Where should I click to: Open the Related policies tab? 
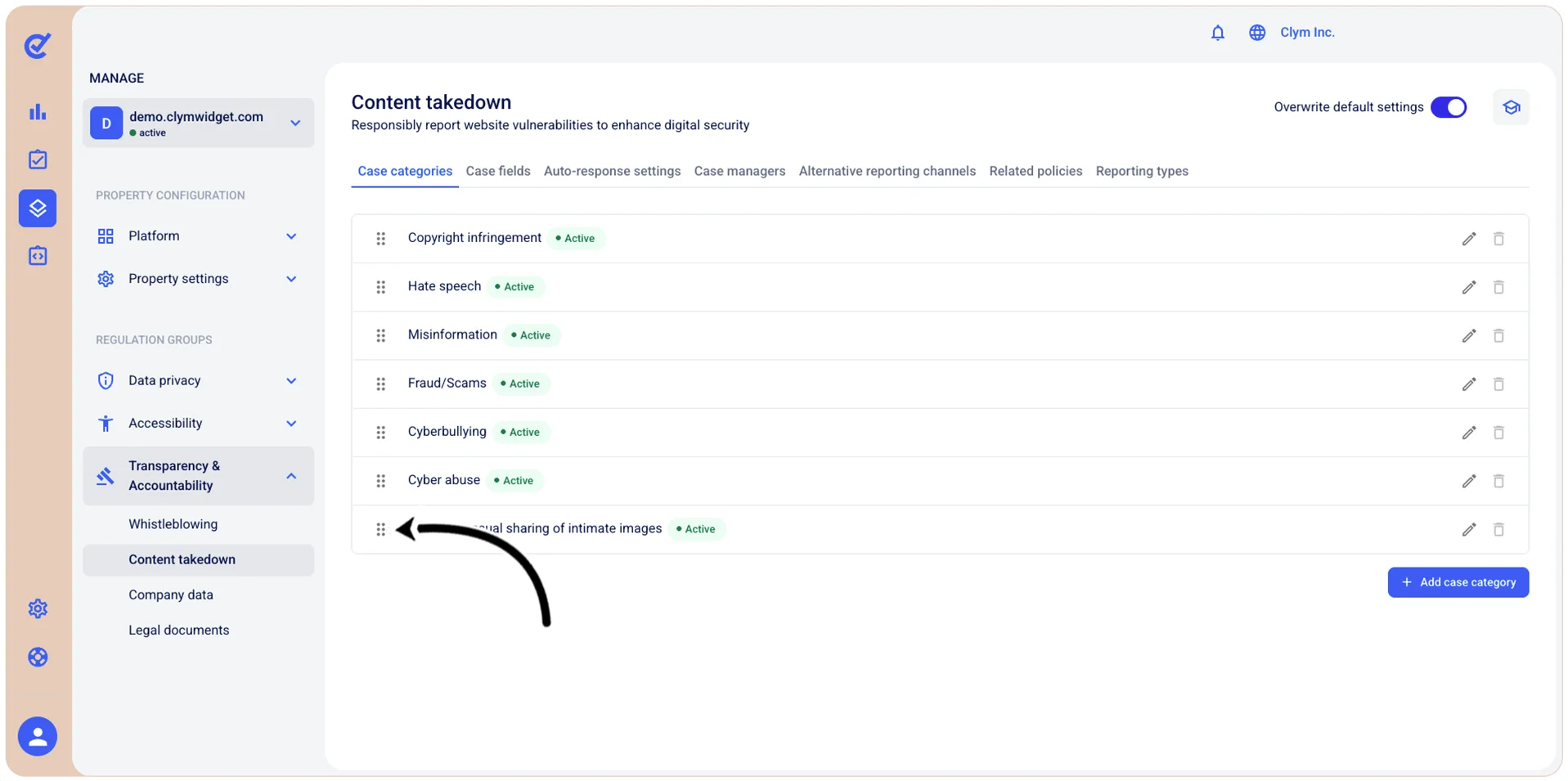(x=1036, y=171)
